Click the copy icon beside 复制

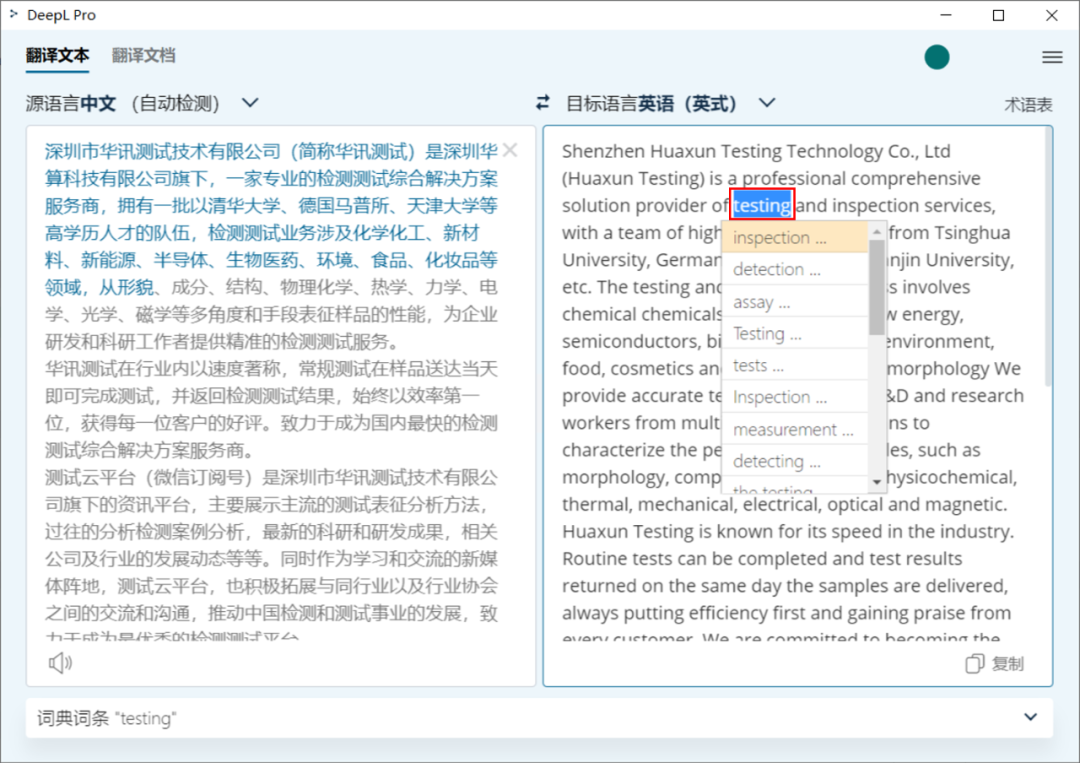(974, 664)
